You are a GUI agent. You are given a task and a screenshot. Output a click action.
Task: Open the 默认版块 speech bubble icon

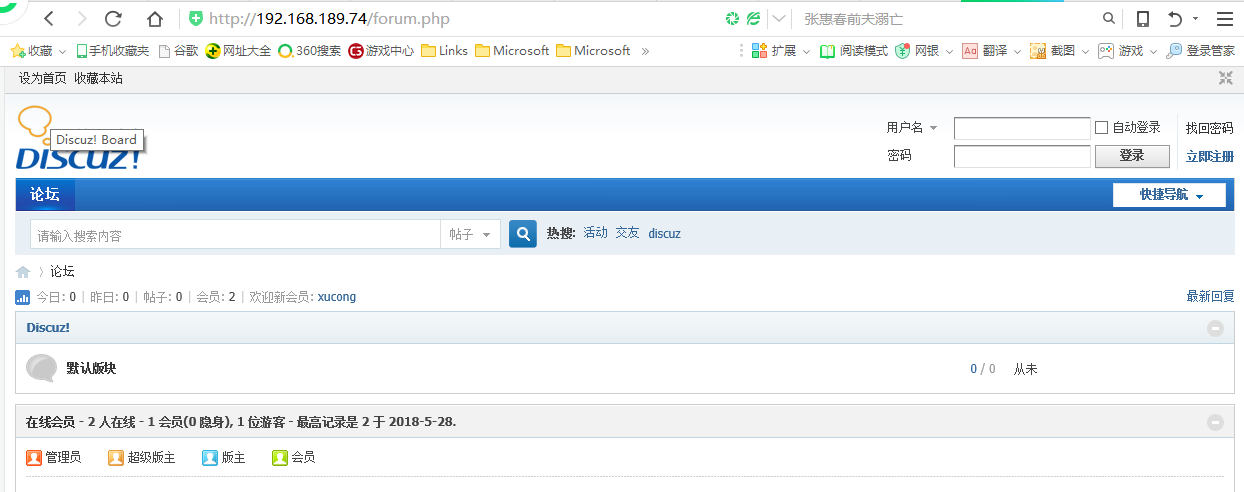coord(41,369)
